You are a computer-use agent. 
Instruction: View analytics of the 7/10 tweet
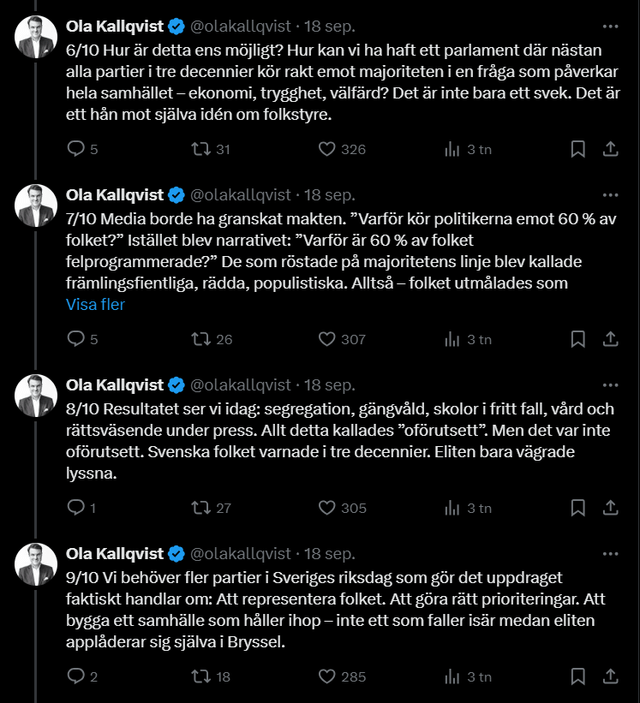pyautogui.click(x=452, y=339)
